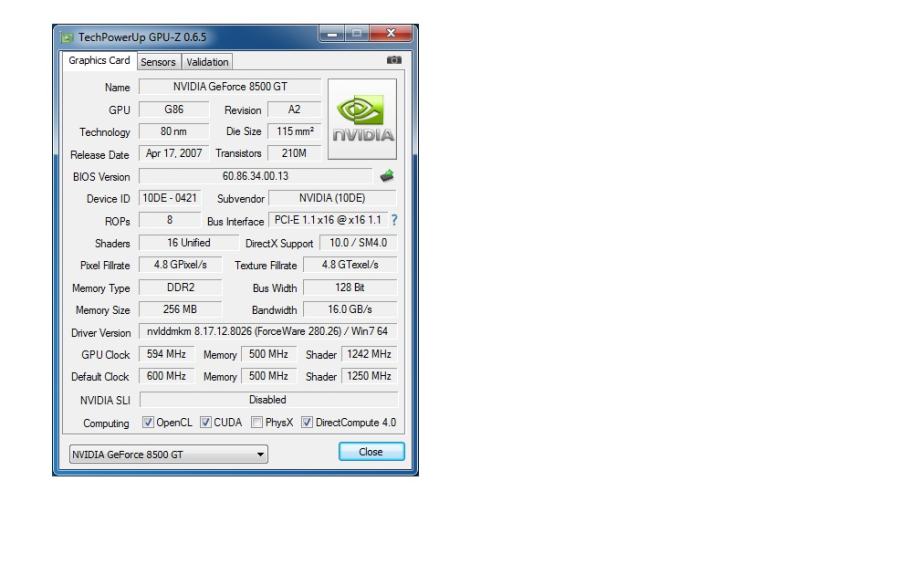920x575 pixels.
Task: Toggle the OpenCL checkbox
Action: 148,422
